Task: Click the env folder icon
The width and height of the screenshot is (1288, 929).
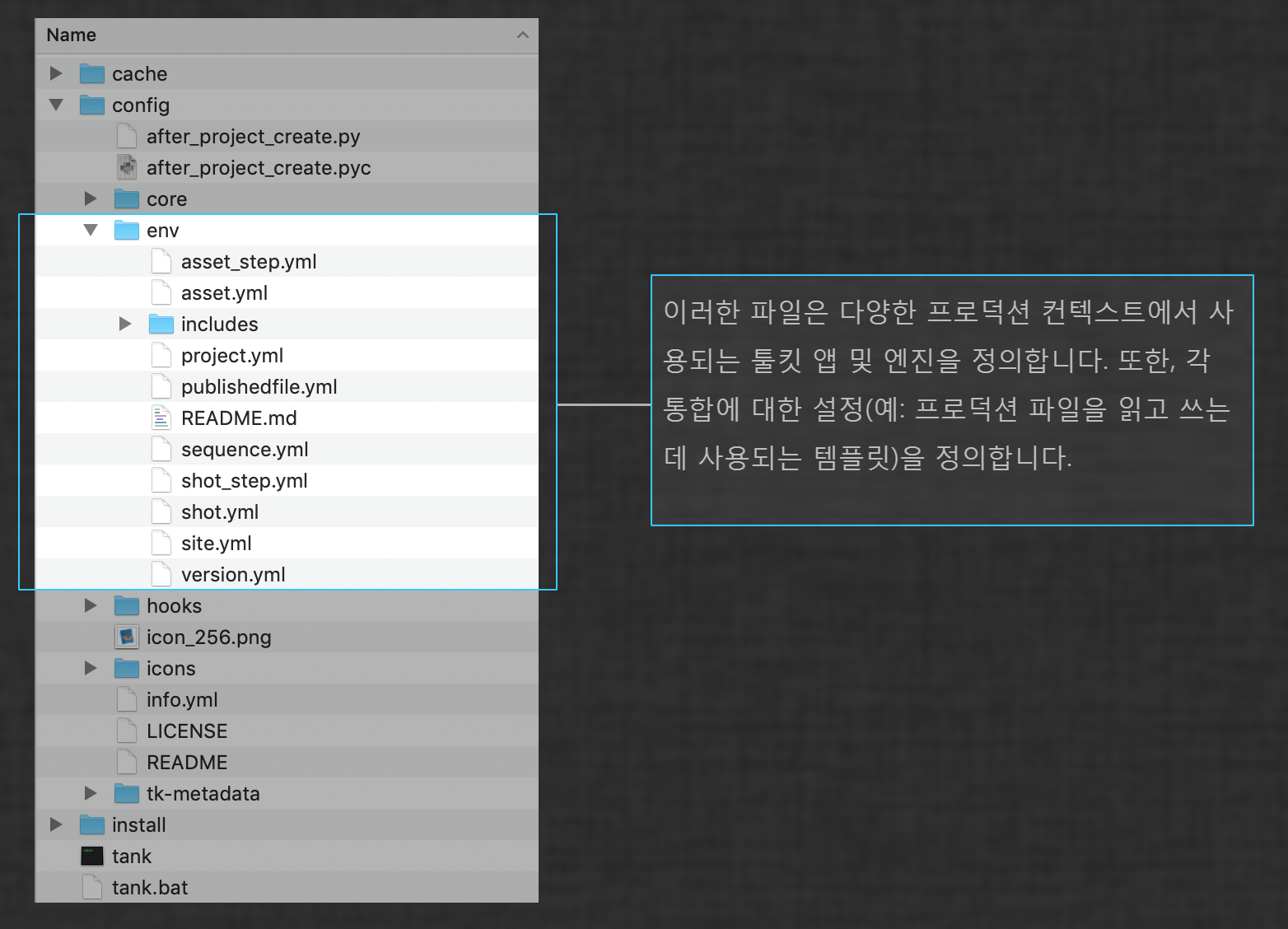Action: (127, 231)
